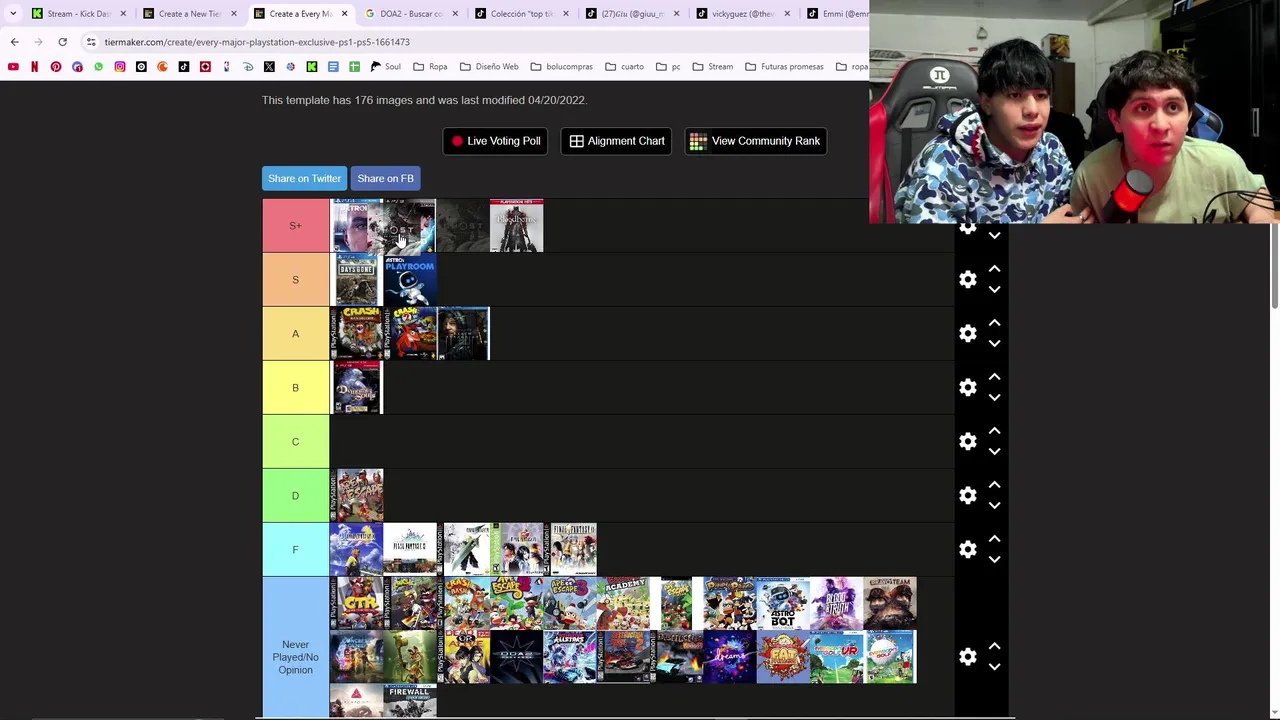1280x720 pixels.
Task: Open settings gear for the A tier row
Action: (x=967, y=334)
